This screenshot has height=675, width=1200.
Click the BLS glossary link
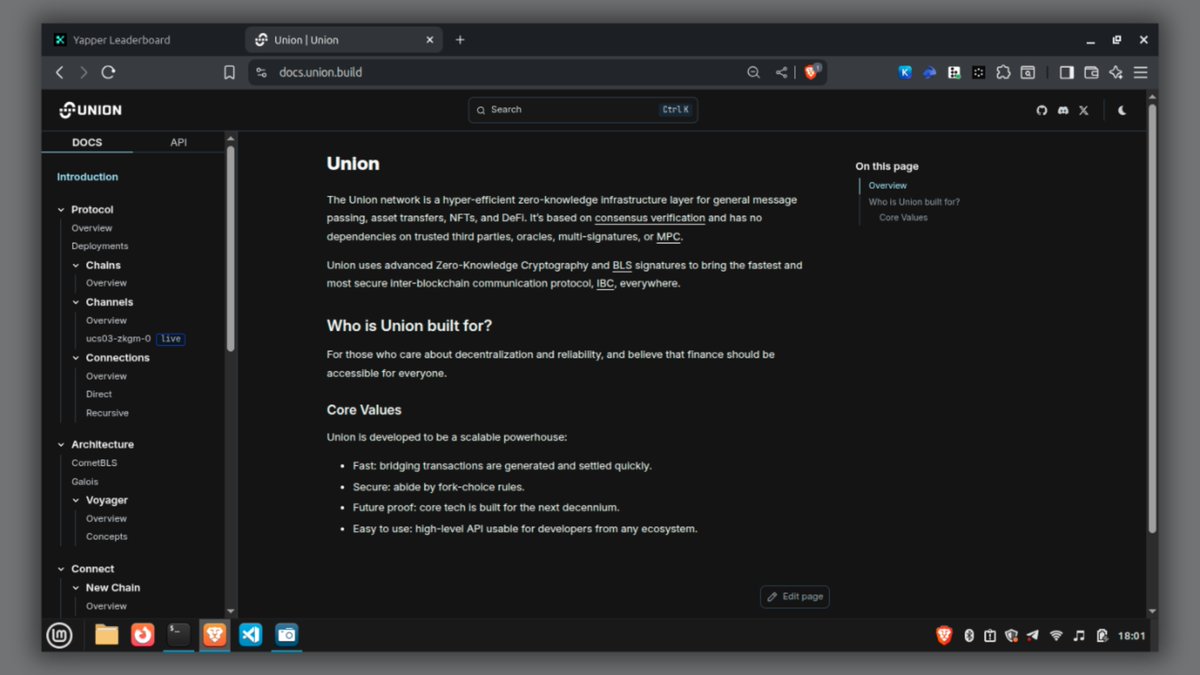coord(622,265)
